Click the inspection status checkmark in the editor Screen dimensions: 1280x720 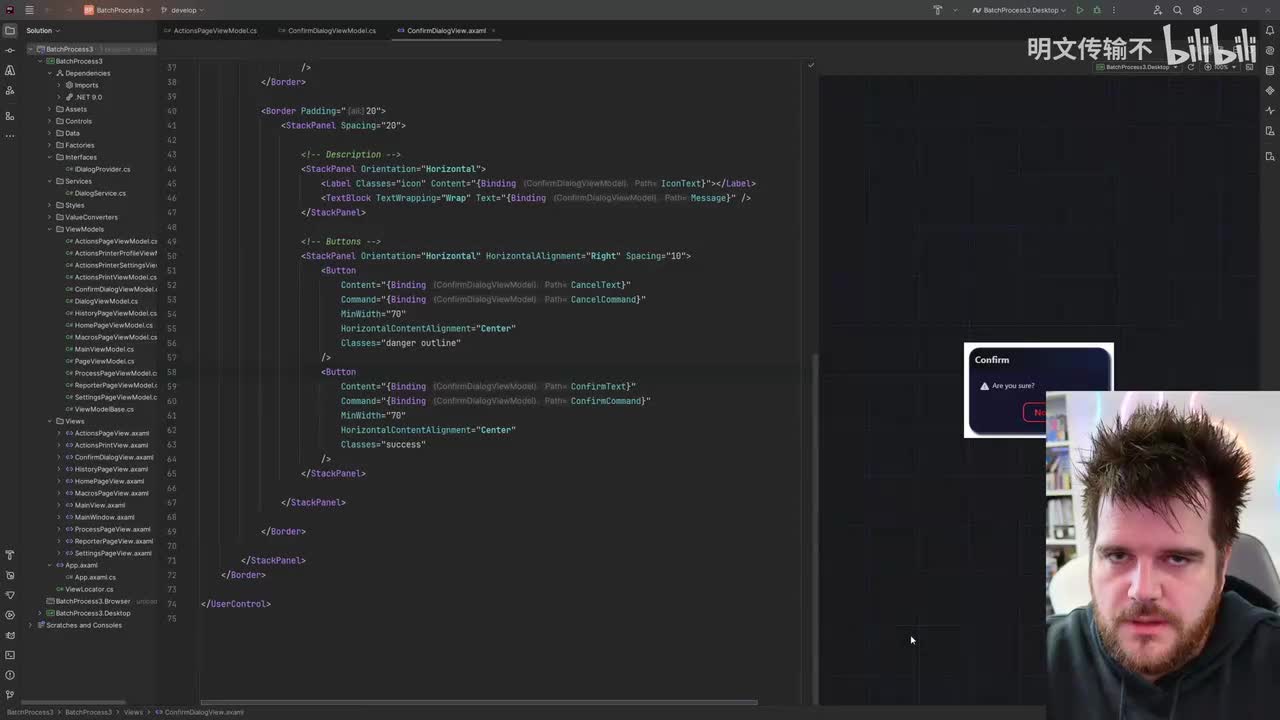coord(811,66)
